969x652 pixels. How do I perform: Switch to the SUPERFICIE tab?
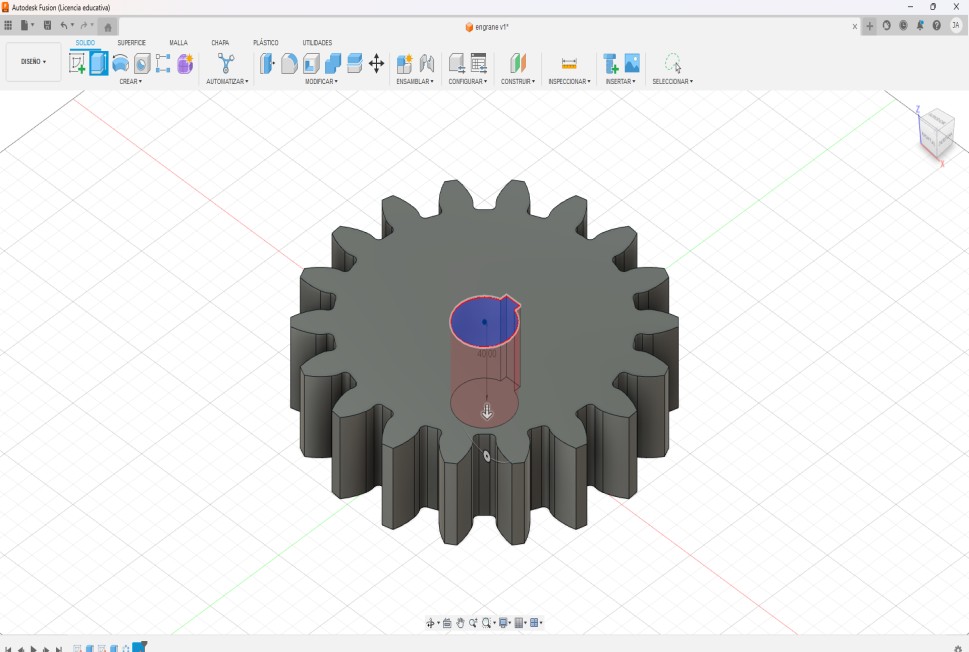point(132,43)
